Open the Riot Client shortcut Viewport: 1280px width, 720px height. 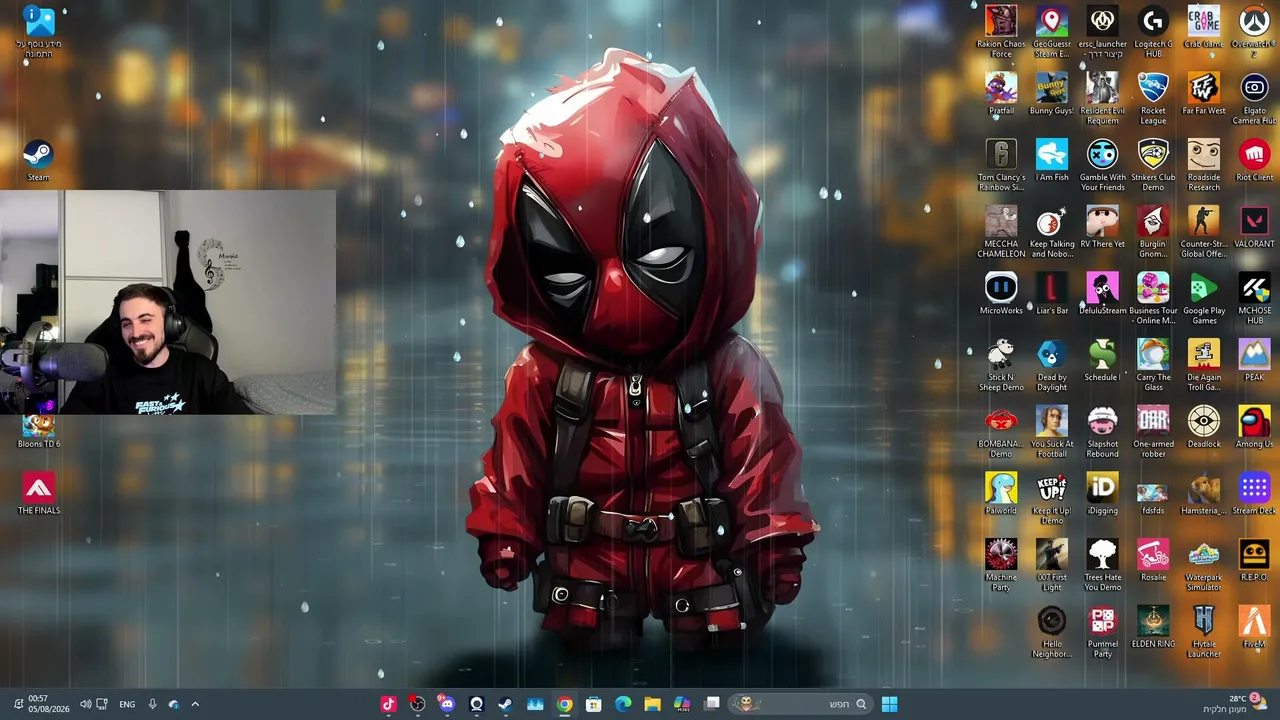(x=1254, y=160)
